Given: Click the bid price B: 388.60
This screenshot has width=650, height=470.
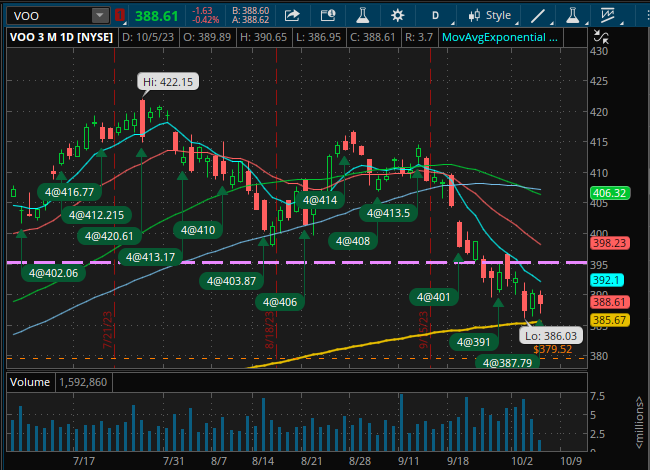Looking at the screenshot, I should point(250,11).
